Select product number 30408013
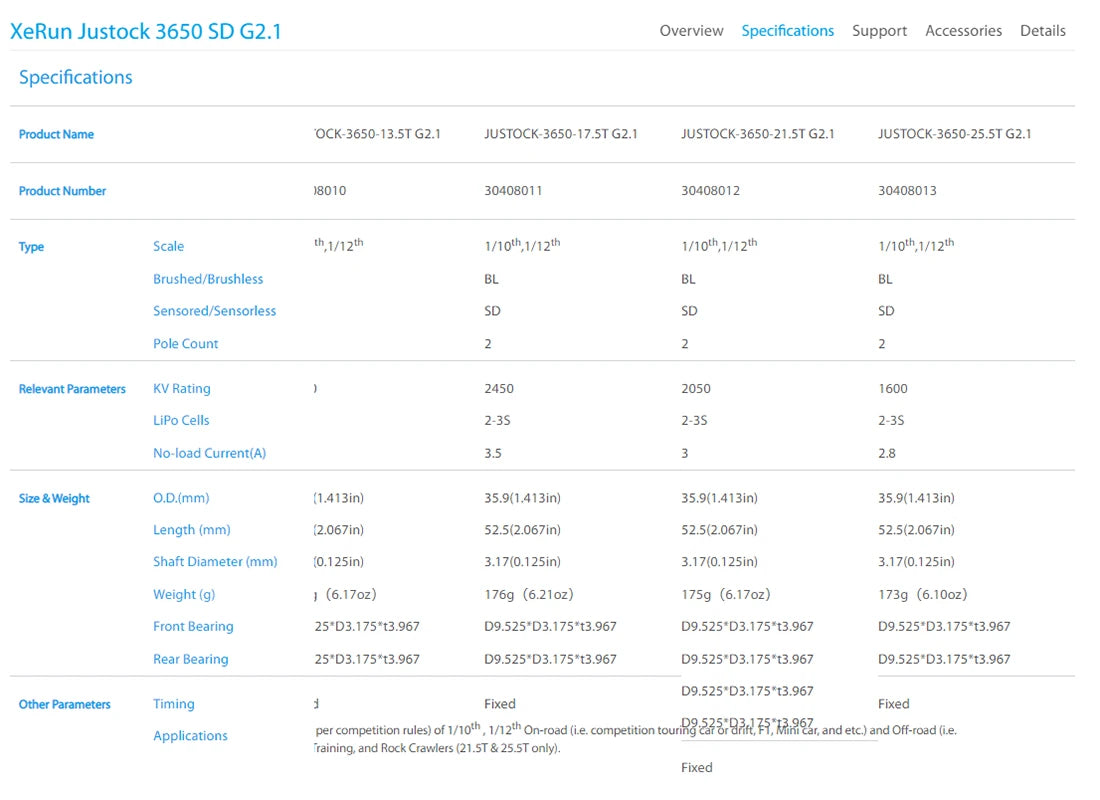The height and width of the screenshot is (800, 1100). (x=907, y=191)
